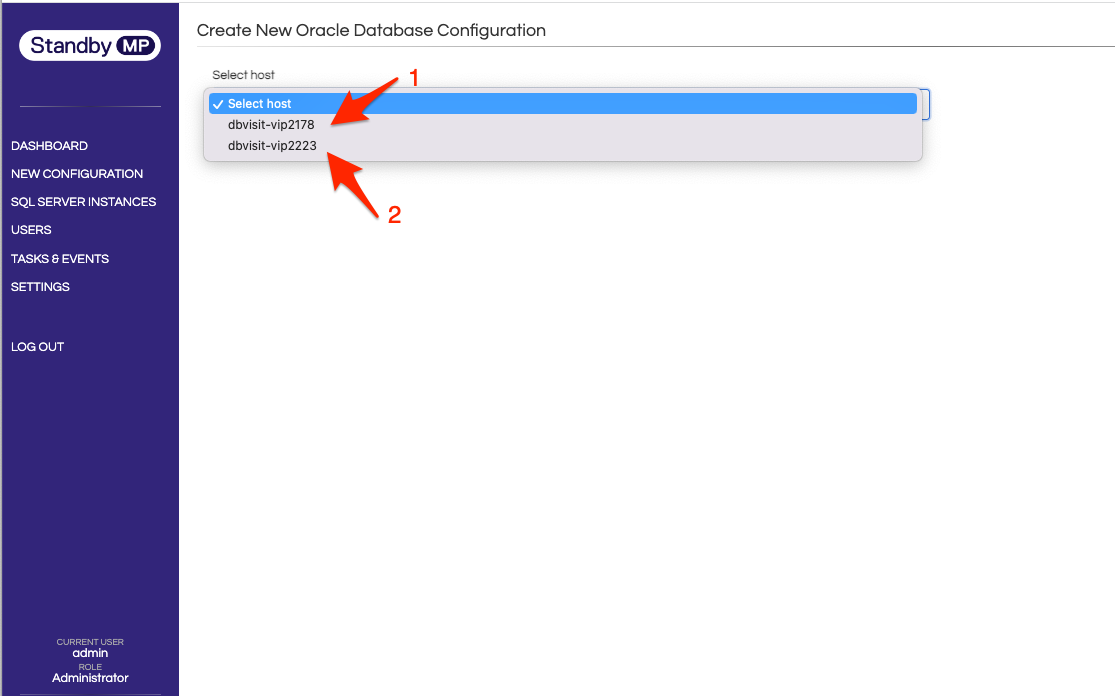Select host dbvisit-vip2223 from list
The image size is (1115, 696).
(562, 146)
